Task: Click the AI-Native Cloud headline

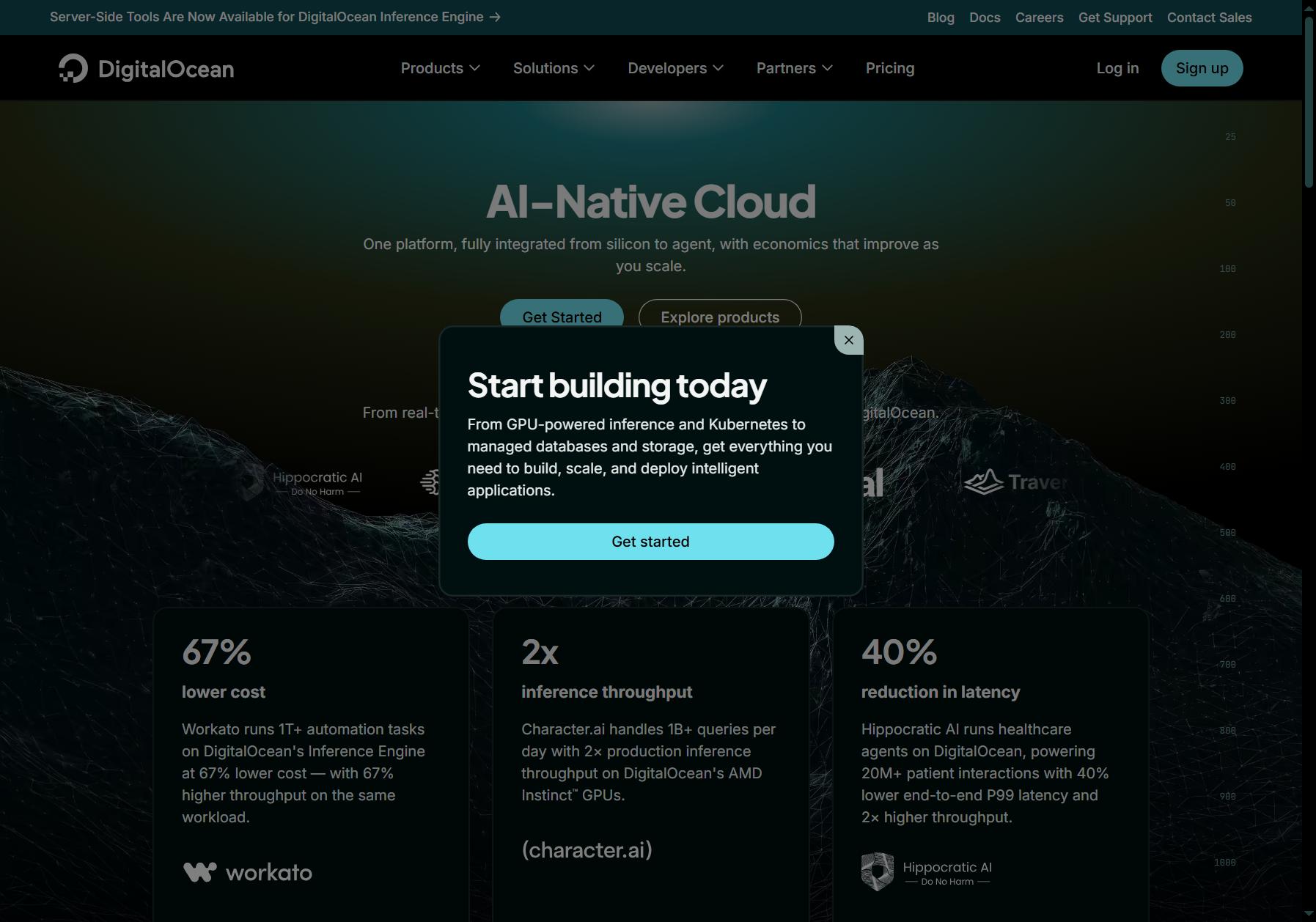Action: pyautogui.click(x=650, y=202)
